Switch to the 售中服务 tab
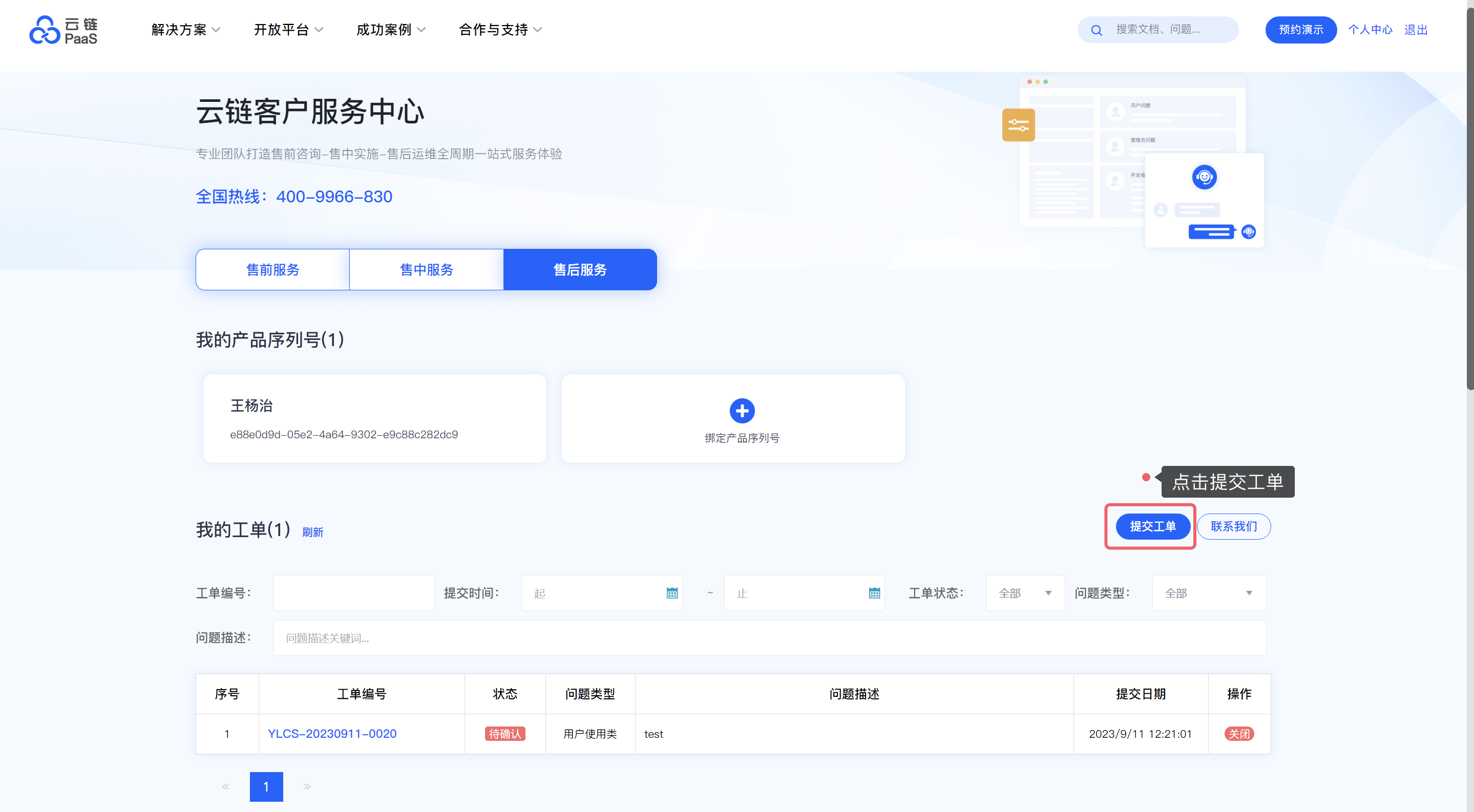This screenshot has height=812, width=1474. coord(426,269)
